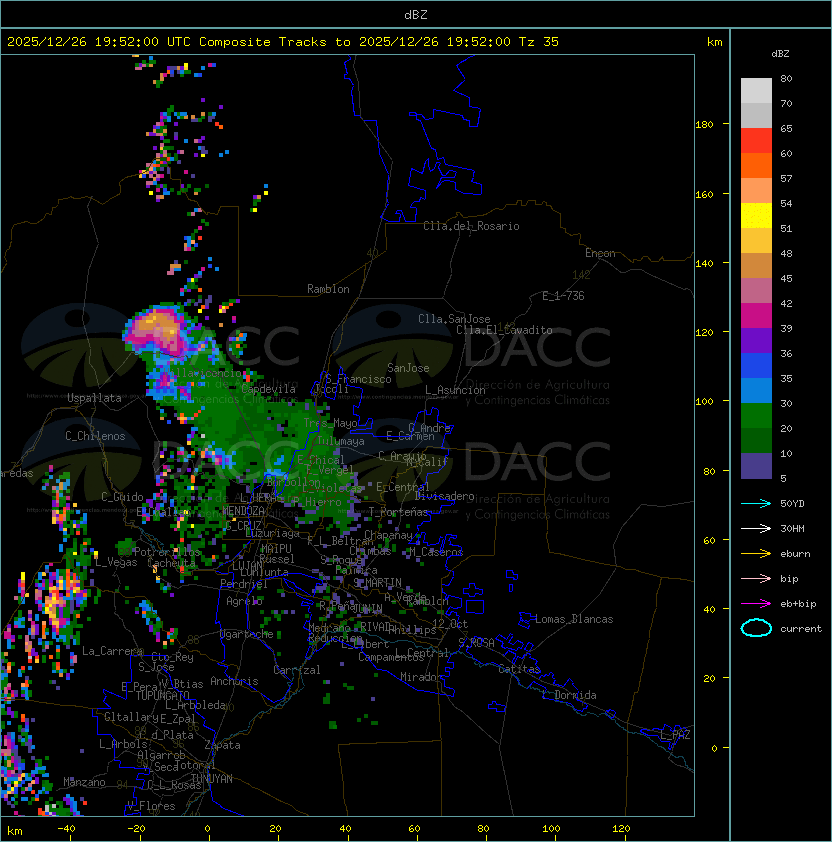Click the yellow eburn arrow legend icon

tap(756, 554)
